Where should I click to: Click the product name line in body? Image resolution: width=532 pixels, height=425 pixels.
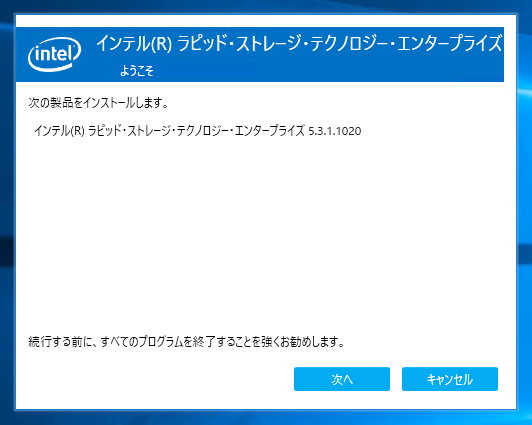click(x=197, y=131)
